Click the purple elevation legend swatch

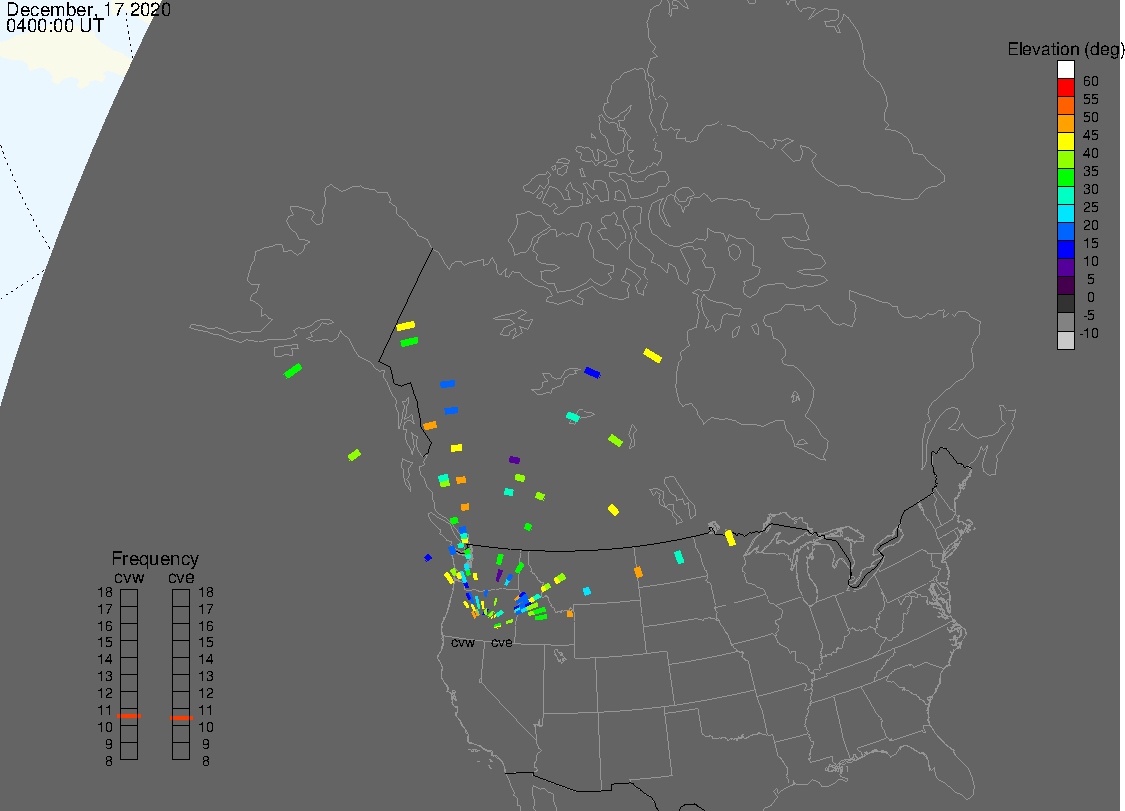(x=1065, y=267)
